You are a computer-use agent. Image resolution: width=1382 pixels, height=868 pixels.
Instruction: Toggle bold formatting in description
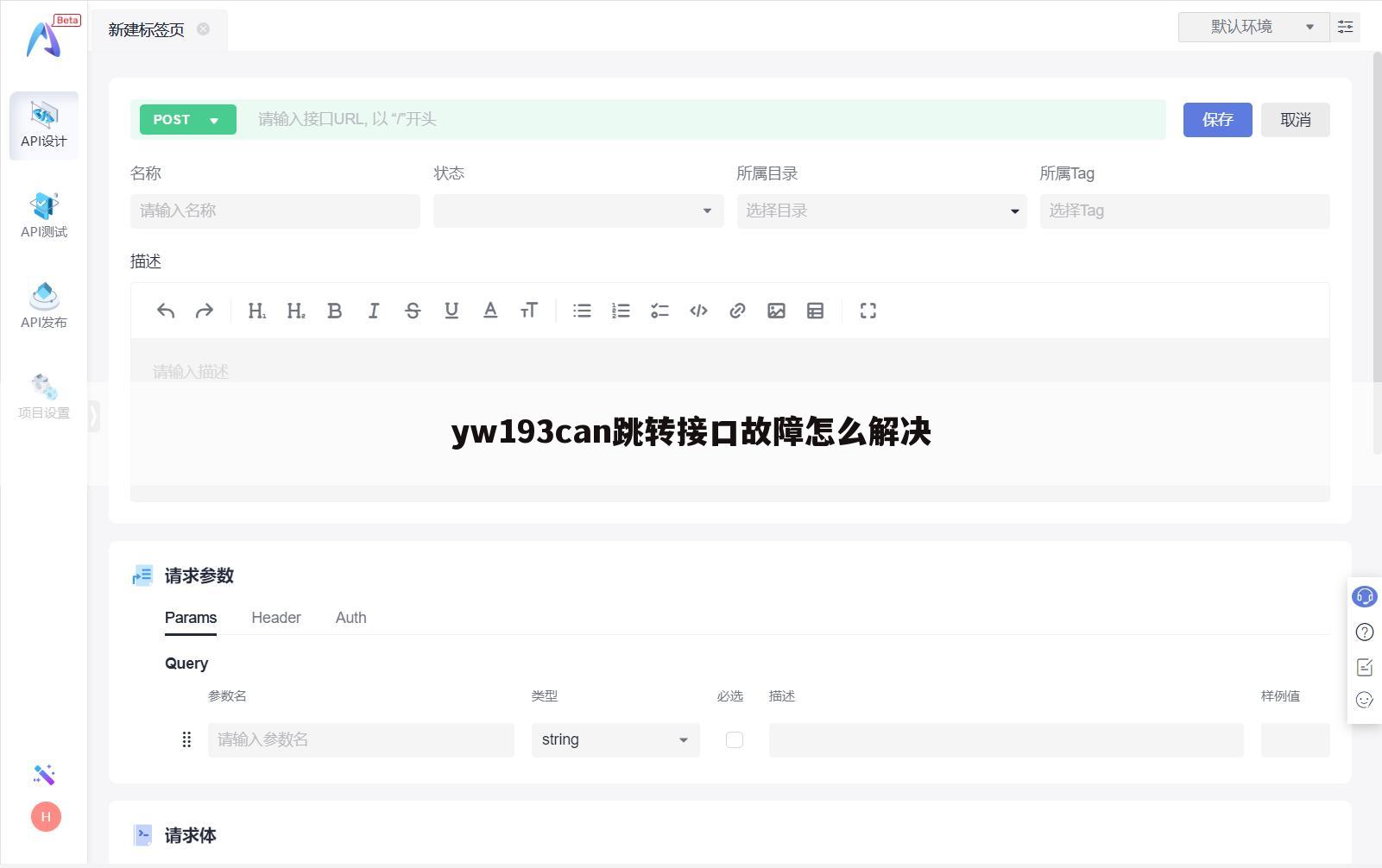pos(335,311)
